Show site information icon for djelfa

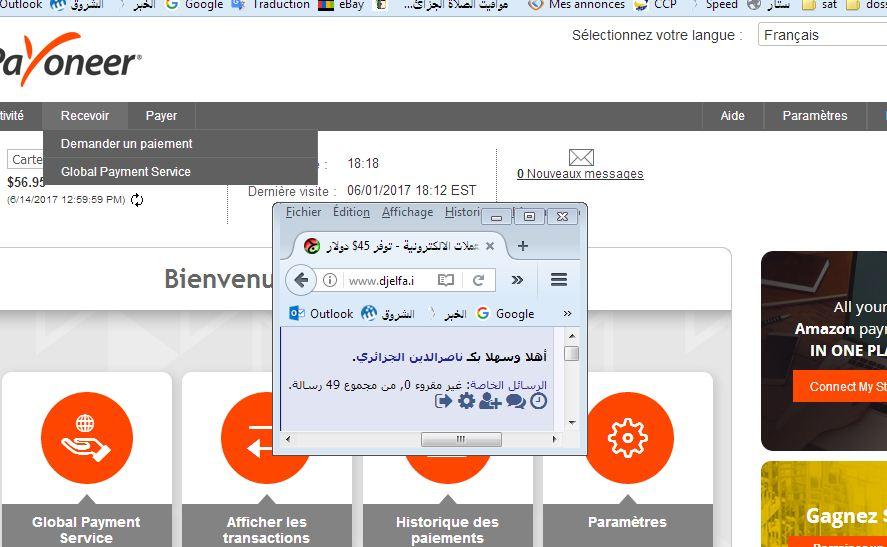click(x=330, y=280)
